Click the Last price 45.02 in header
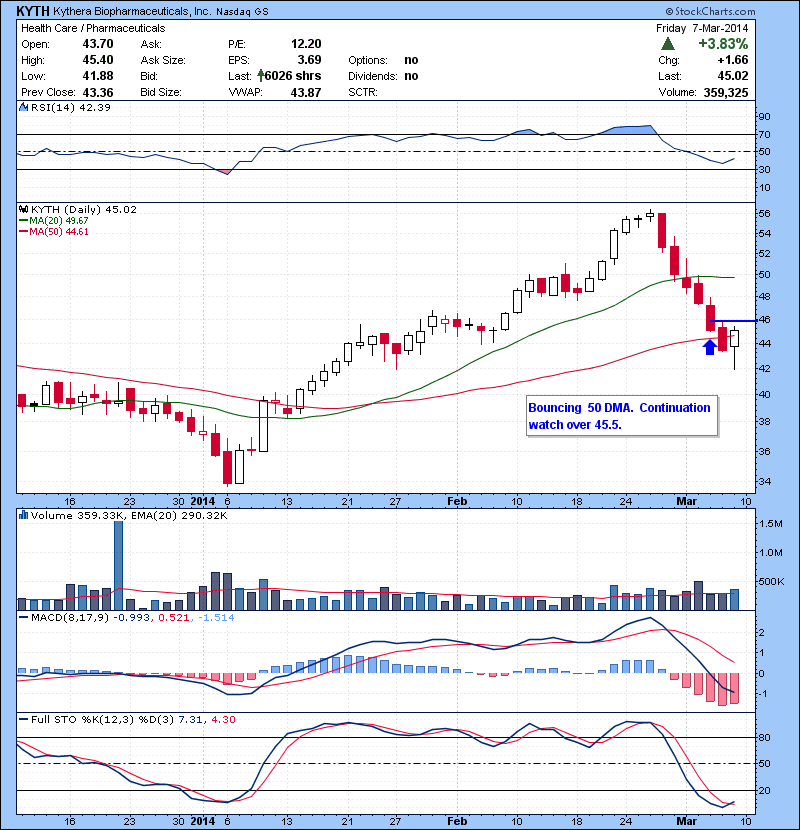Screen dimensions: 800x830 coord(733,76)
